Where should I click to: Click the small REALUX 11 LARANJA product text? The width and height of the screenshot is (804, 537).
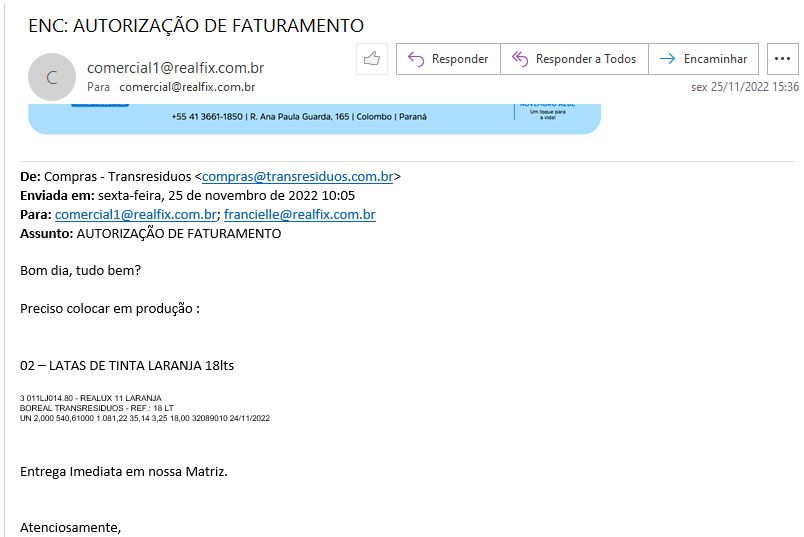[x=91, y=398]
